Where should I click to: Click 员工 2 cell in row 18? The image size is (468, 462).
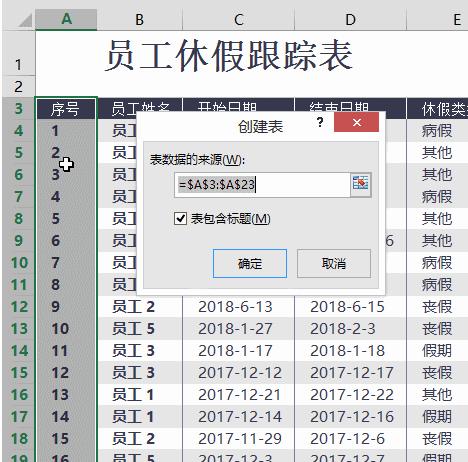point(140,439)
